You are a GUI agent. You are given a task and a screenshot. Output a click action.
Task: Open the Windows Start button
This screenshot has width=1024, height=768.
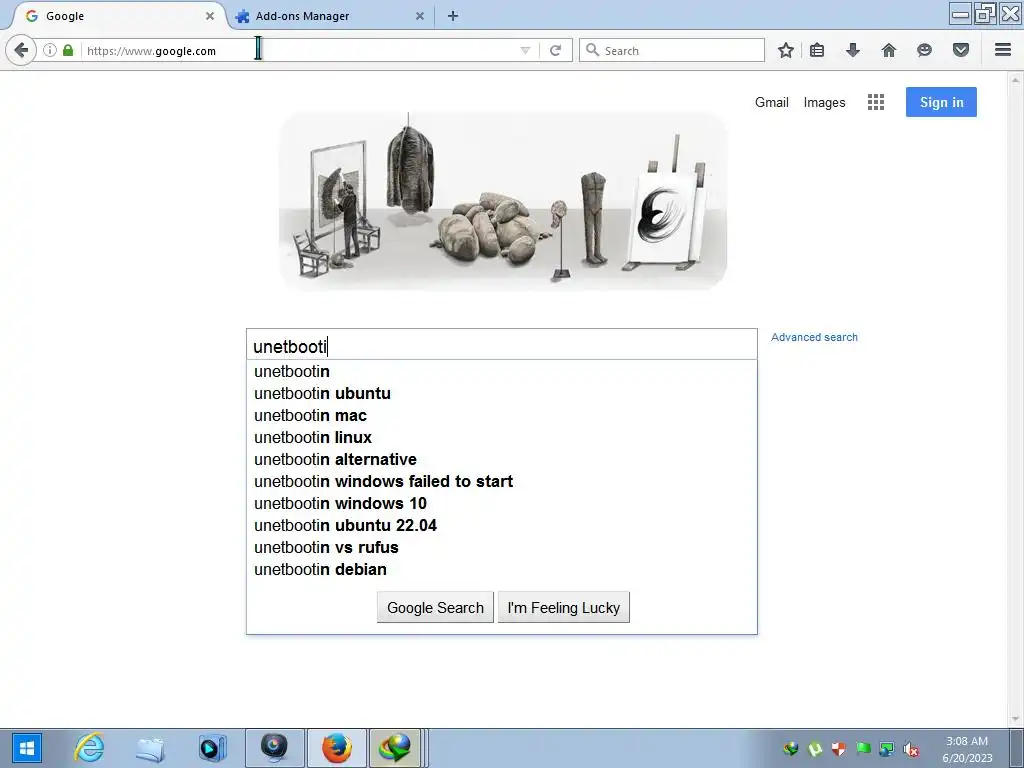(x=26, y=748)
